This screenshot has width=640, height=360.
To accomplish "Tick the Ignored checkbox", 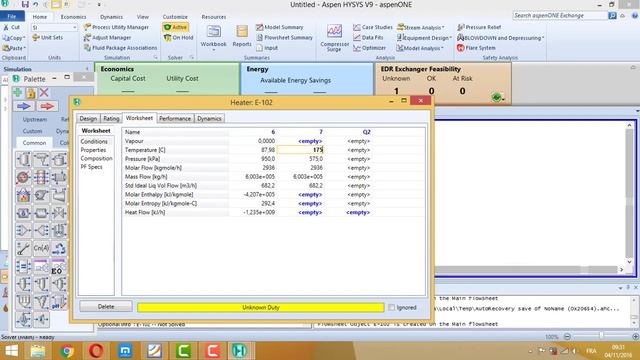I will coord(392,307).
